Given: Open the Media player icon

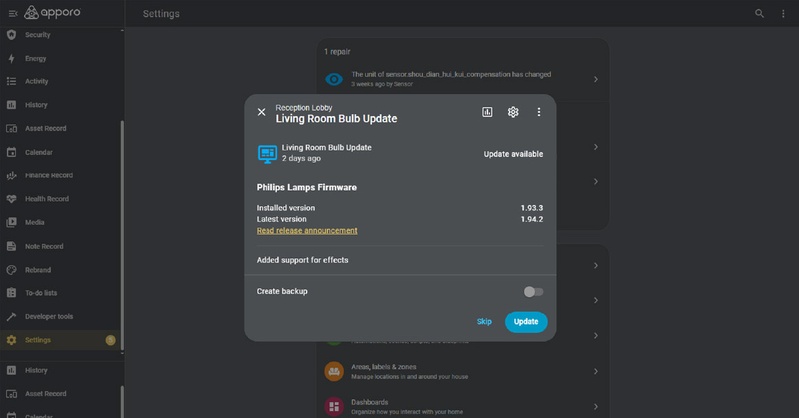Looking at the screenshot, I should click(x=11, y=222).
